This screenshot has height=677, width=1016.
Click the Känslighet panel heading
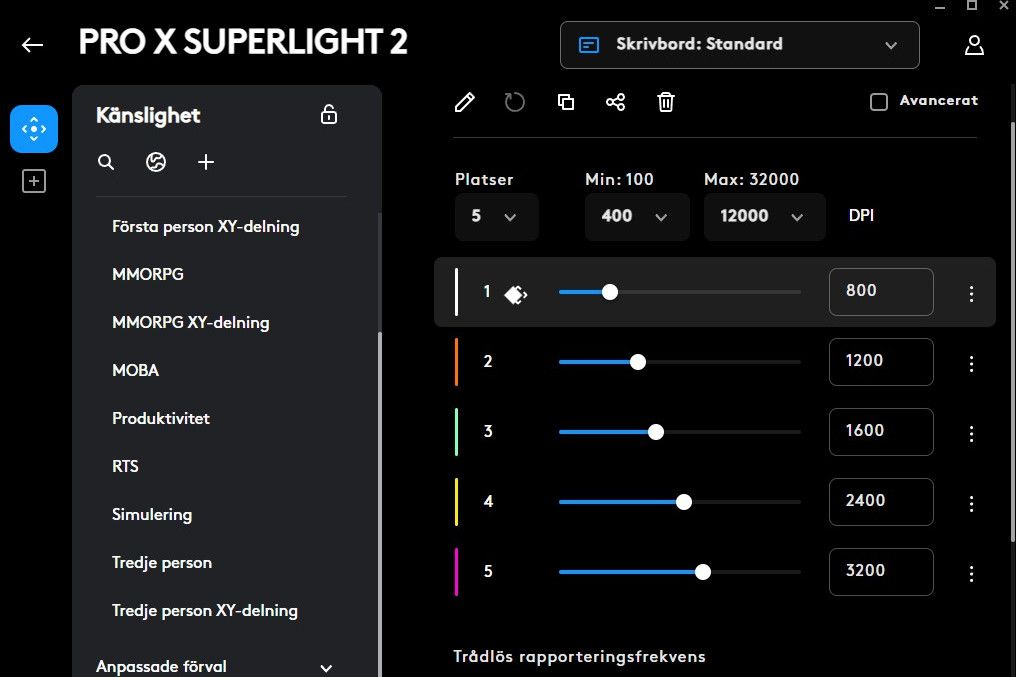tap(148, 115)
